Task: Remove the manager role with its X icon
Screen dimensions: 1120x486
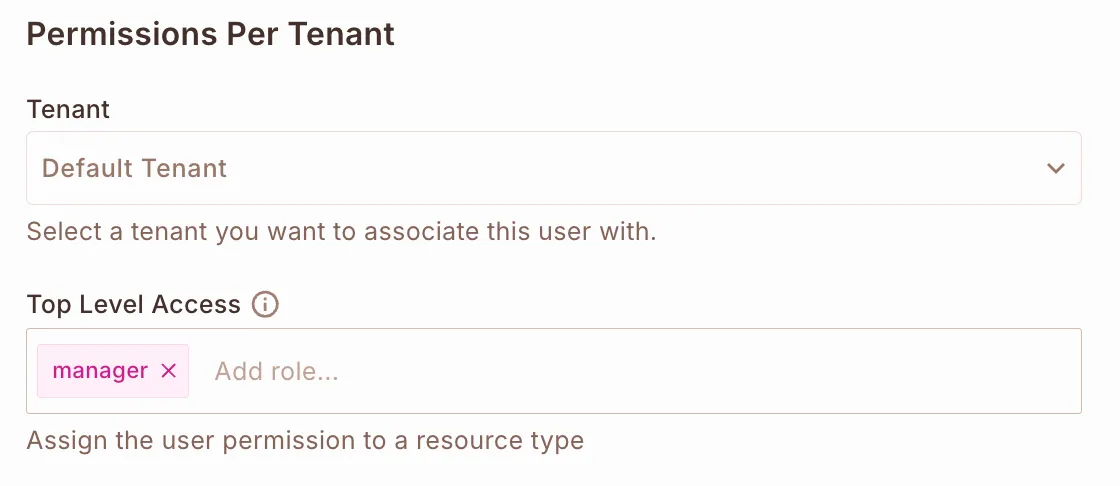Action: (169, 371)
